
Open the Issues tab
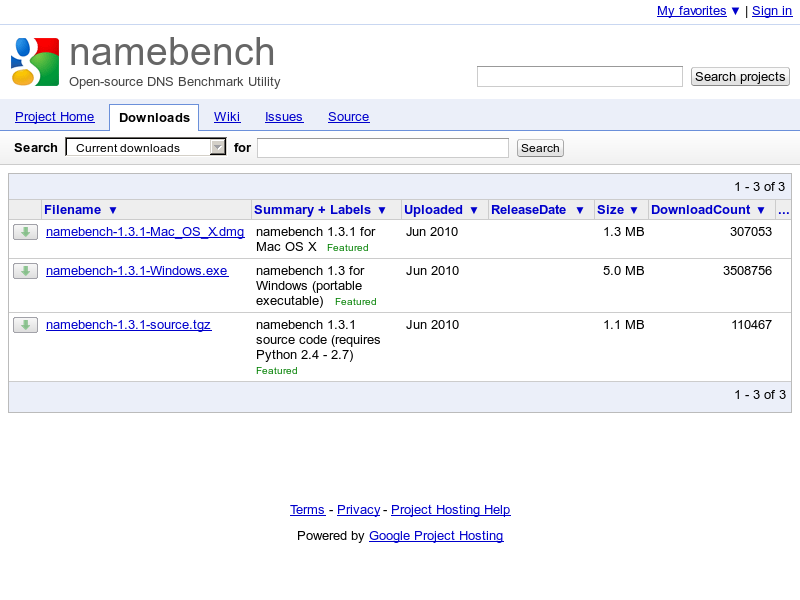pyautogui.click(x=284, y=117)
